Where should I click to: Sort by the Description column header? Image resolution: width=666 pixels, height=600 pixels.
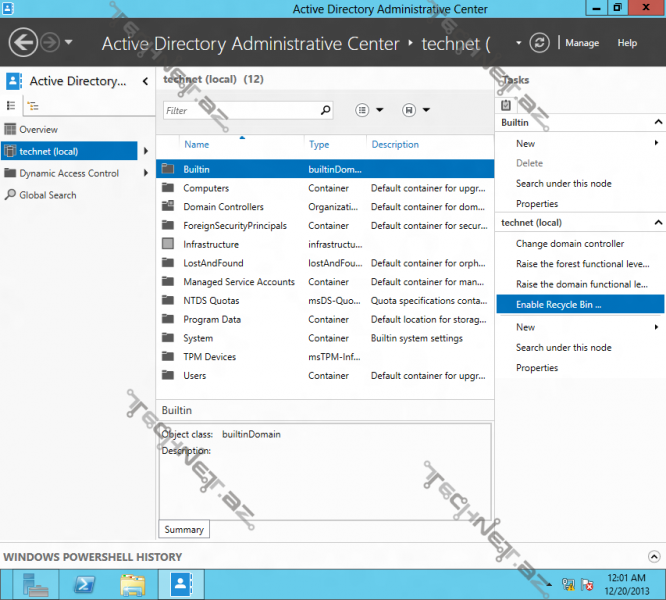(395, 144)
